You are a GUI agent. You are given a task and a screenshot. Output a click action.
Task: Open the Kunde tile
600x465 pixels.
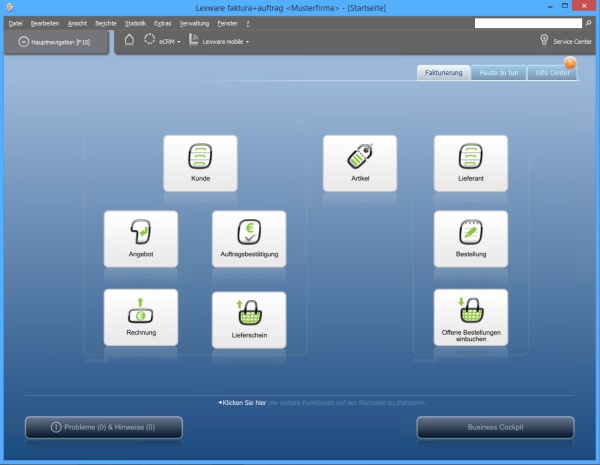tap(200, 163)
